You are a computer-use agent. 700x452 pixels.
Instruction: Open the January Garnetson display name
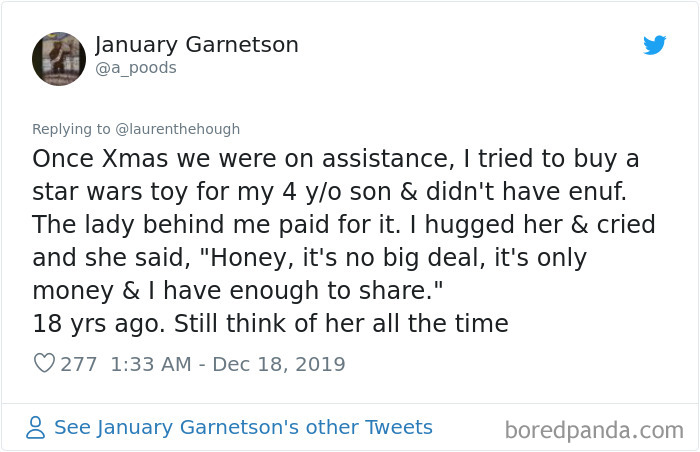pos(197,45)
